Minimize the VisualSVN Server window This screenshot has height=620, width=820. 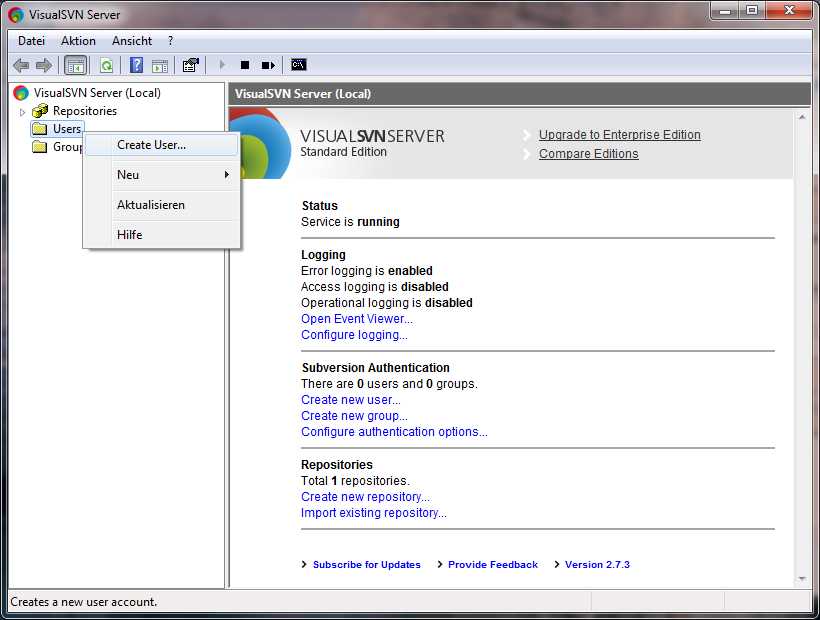tap(725, 12)
